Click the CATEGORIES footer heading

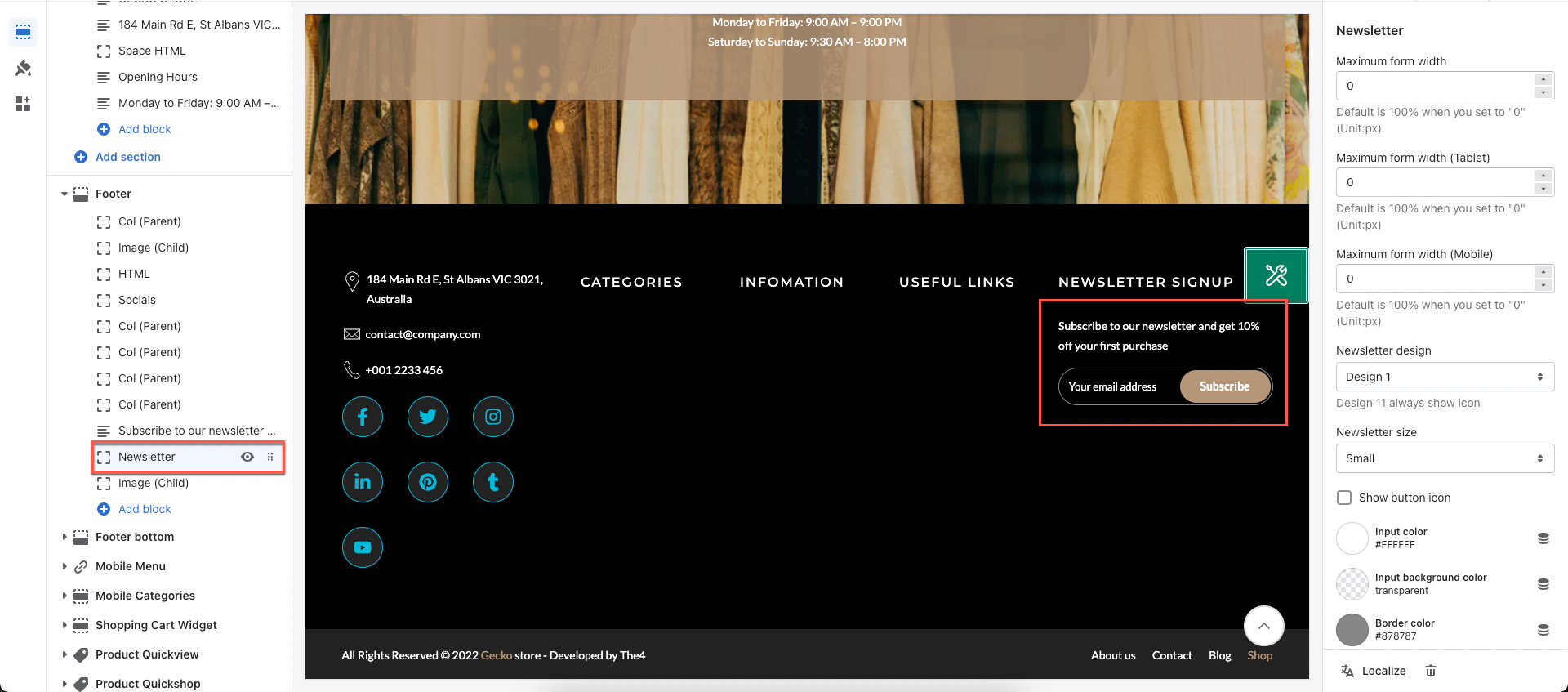[x=631, y=282]
